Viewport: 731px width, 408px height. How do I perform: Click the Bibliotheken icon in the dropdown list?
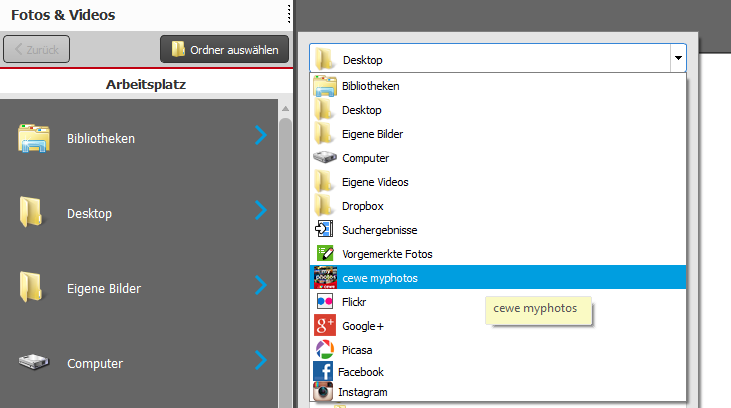click(x=325, y=86)
